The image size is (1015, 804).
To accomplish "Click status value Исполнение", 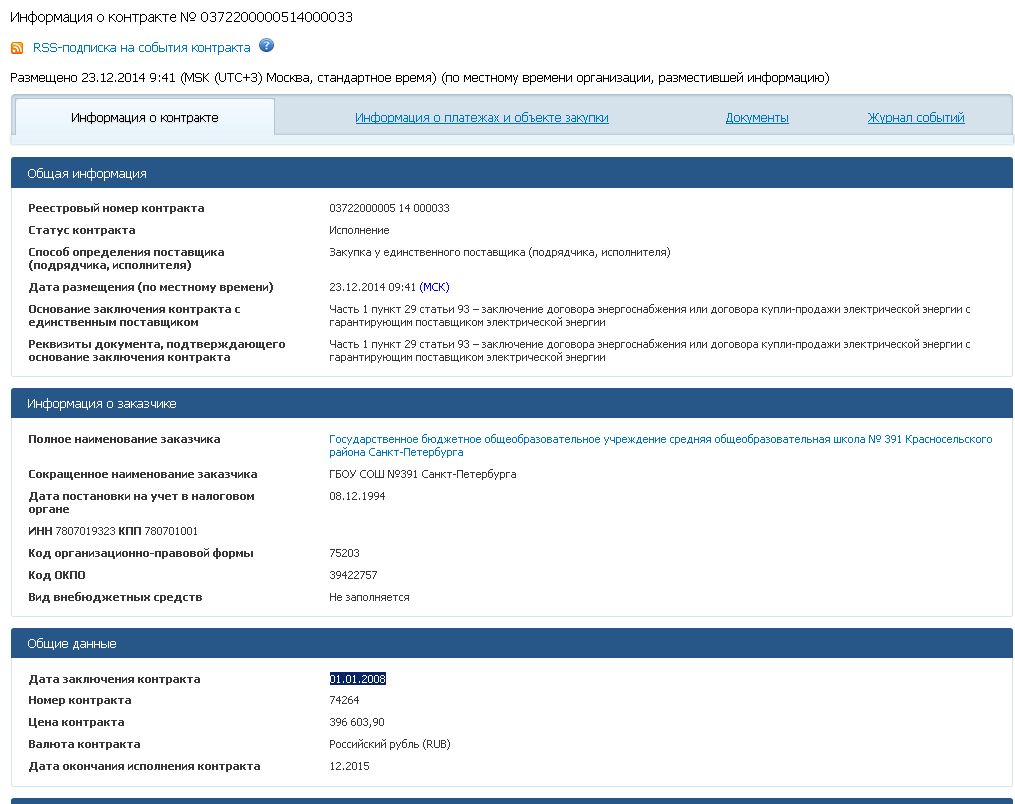I will coord(359,230).
